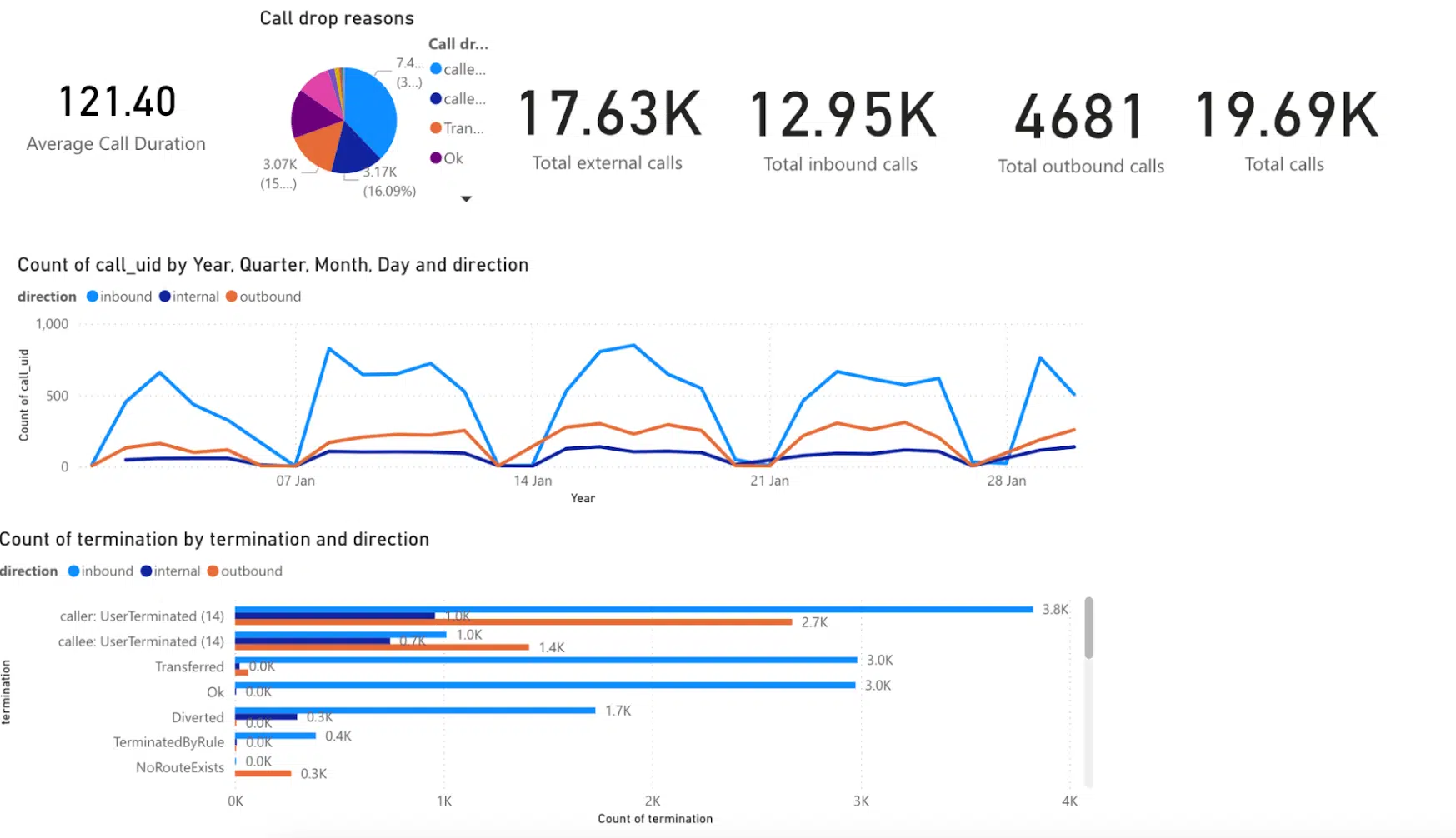Select outbound marker in termination chart legend

click(213, 571)
